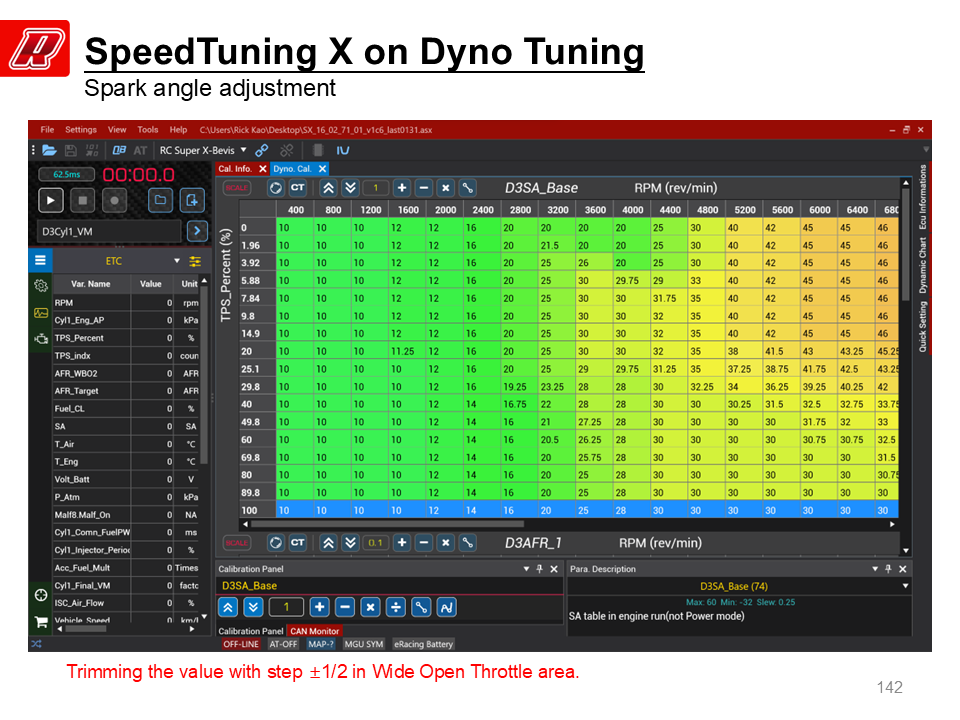The height and width of the screenshot is (720, 960).
Task: Open the View menu
Action: (117, 130)
